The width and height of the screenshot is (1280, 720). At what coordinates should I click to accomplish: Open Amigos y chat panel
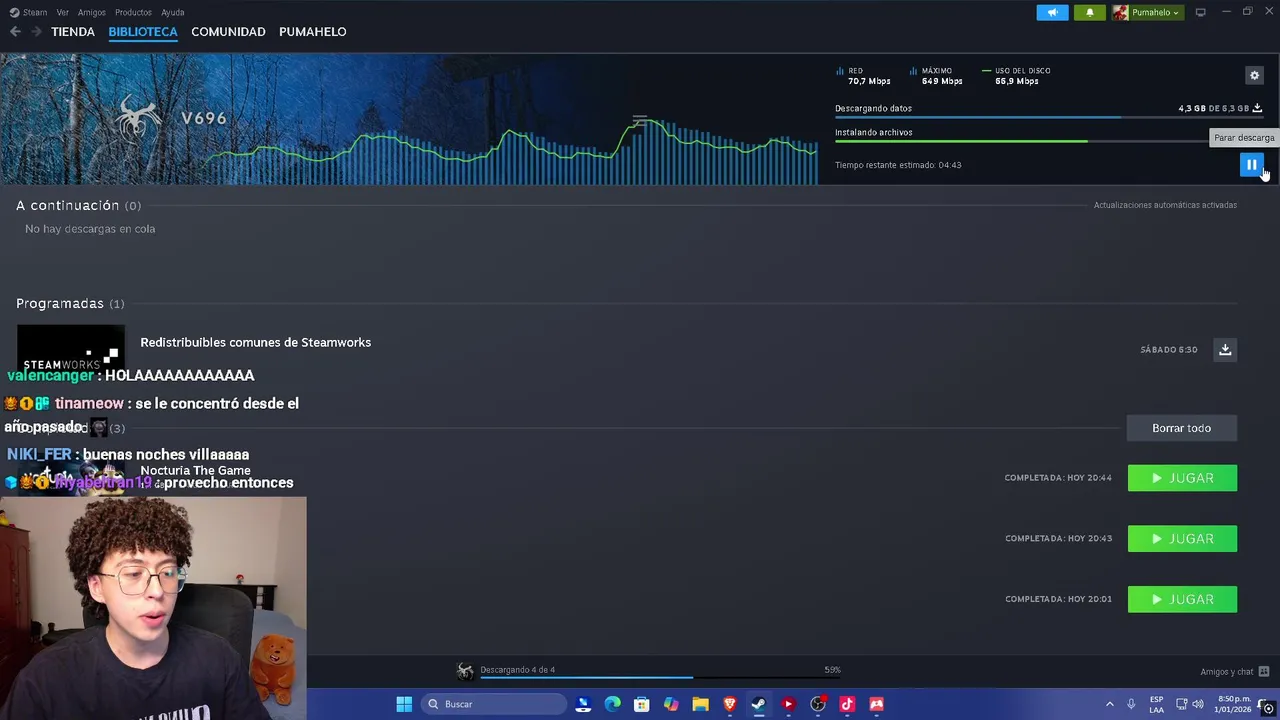1227,672
